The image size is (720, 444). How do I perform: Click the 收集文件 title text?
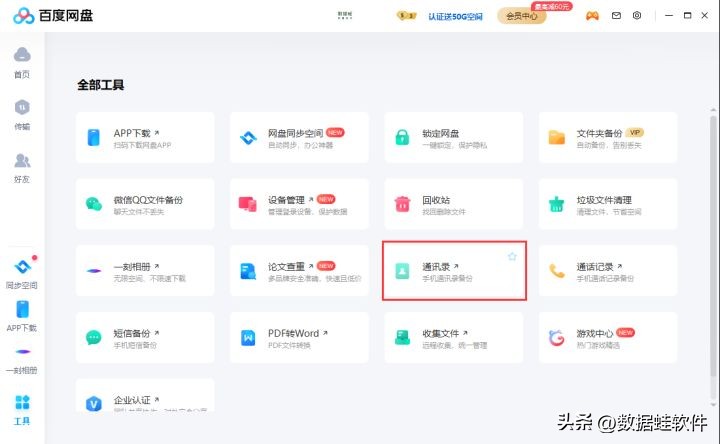pos(441,333)
